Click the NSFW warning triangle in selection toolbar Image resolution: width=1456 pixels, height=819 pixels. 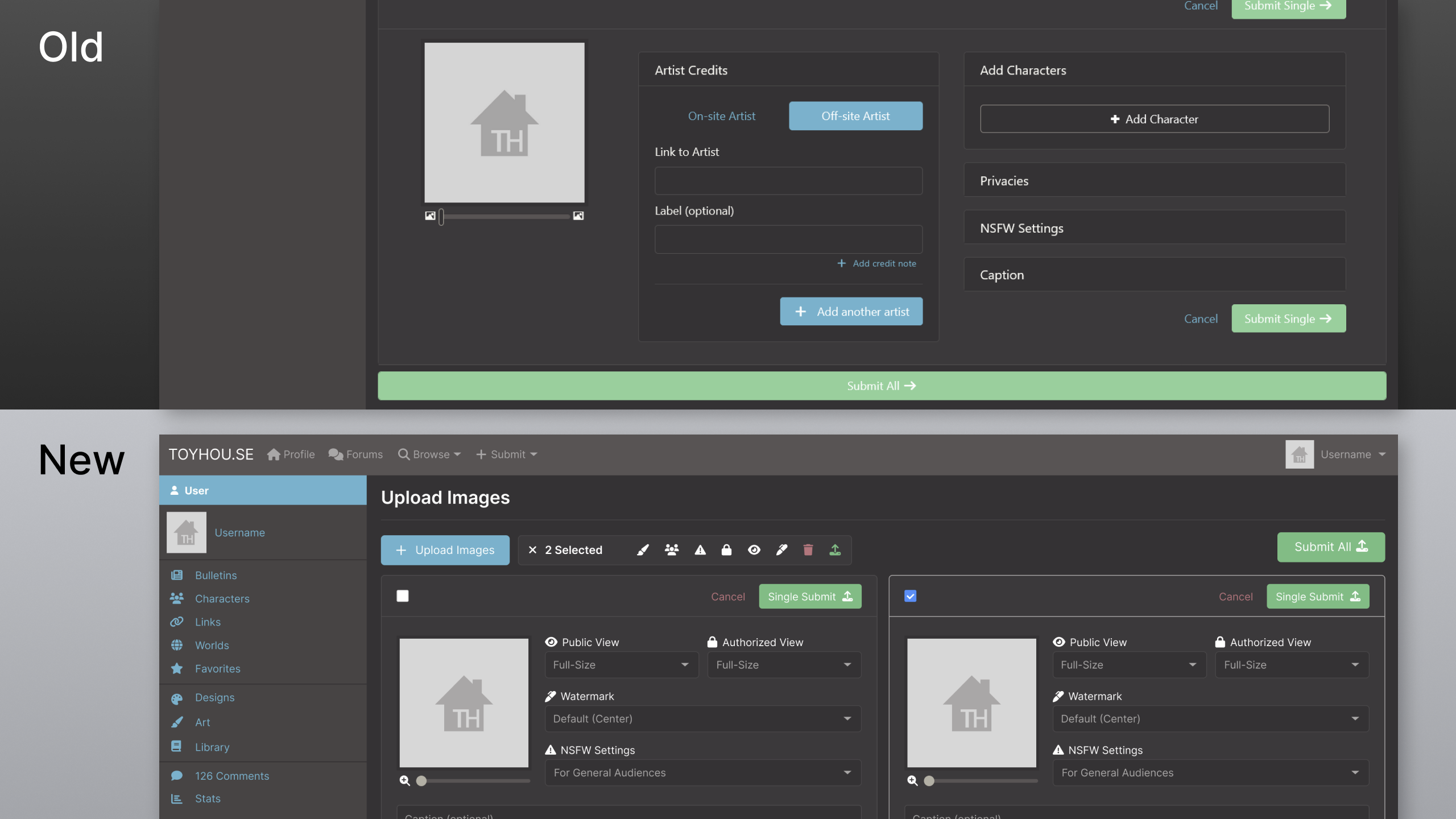pos(700,550)
